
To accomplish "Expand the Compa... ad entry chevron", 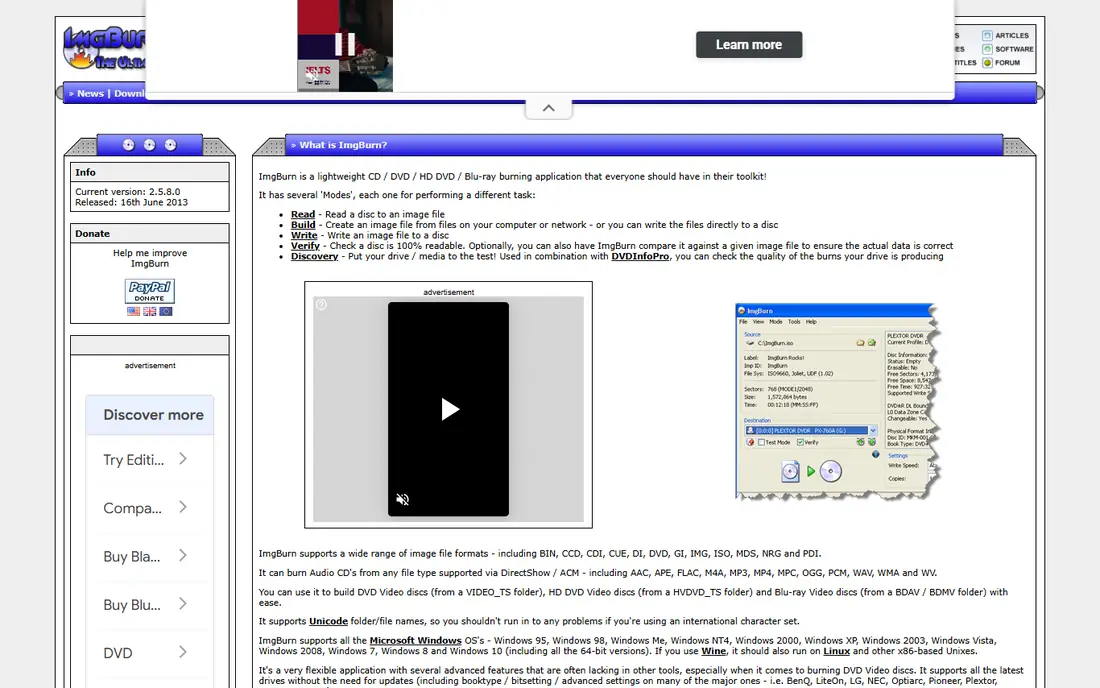I will [x=182, y=507].
